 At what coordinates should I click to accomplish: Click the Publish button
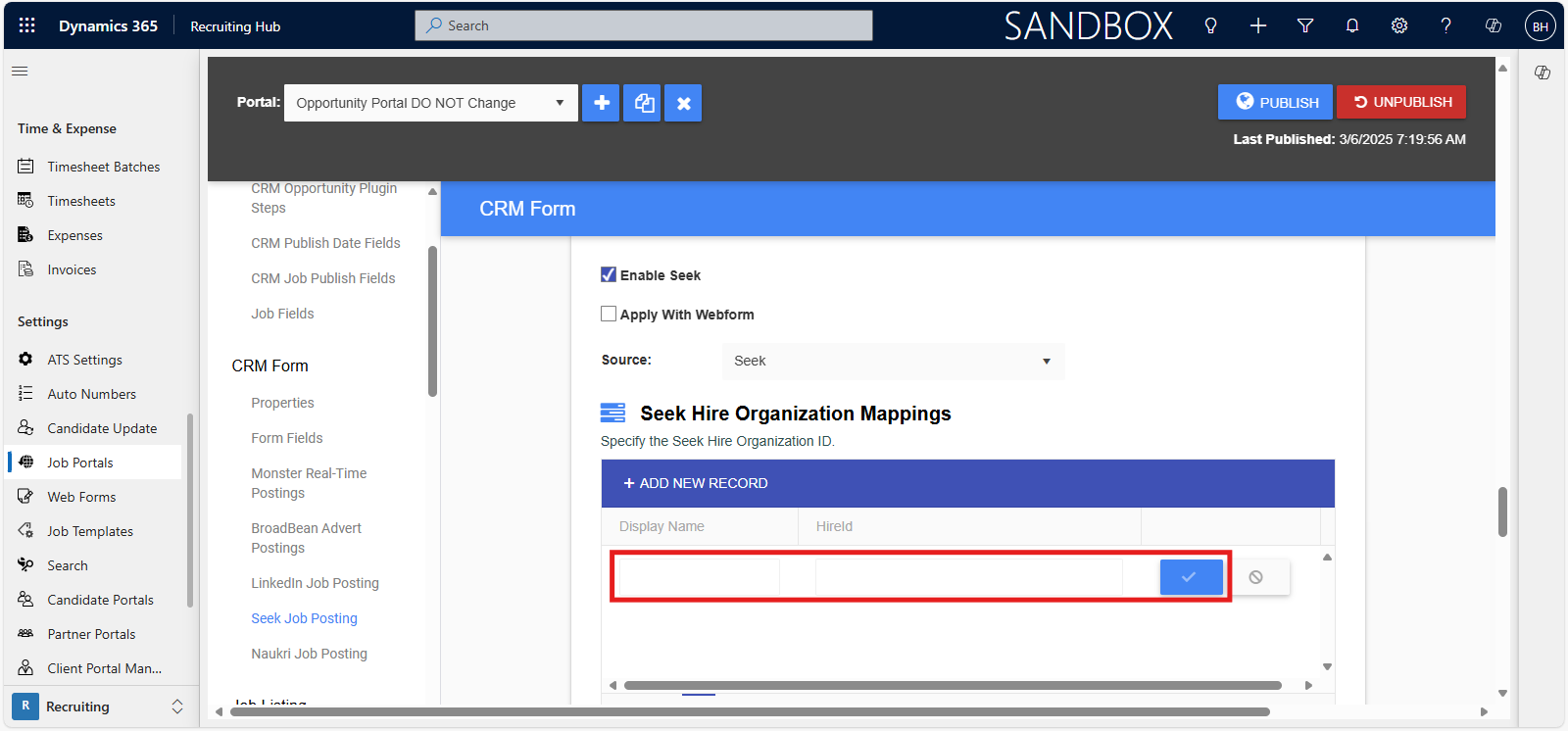tap(1275, 102)
